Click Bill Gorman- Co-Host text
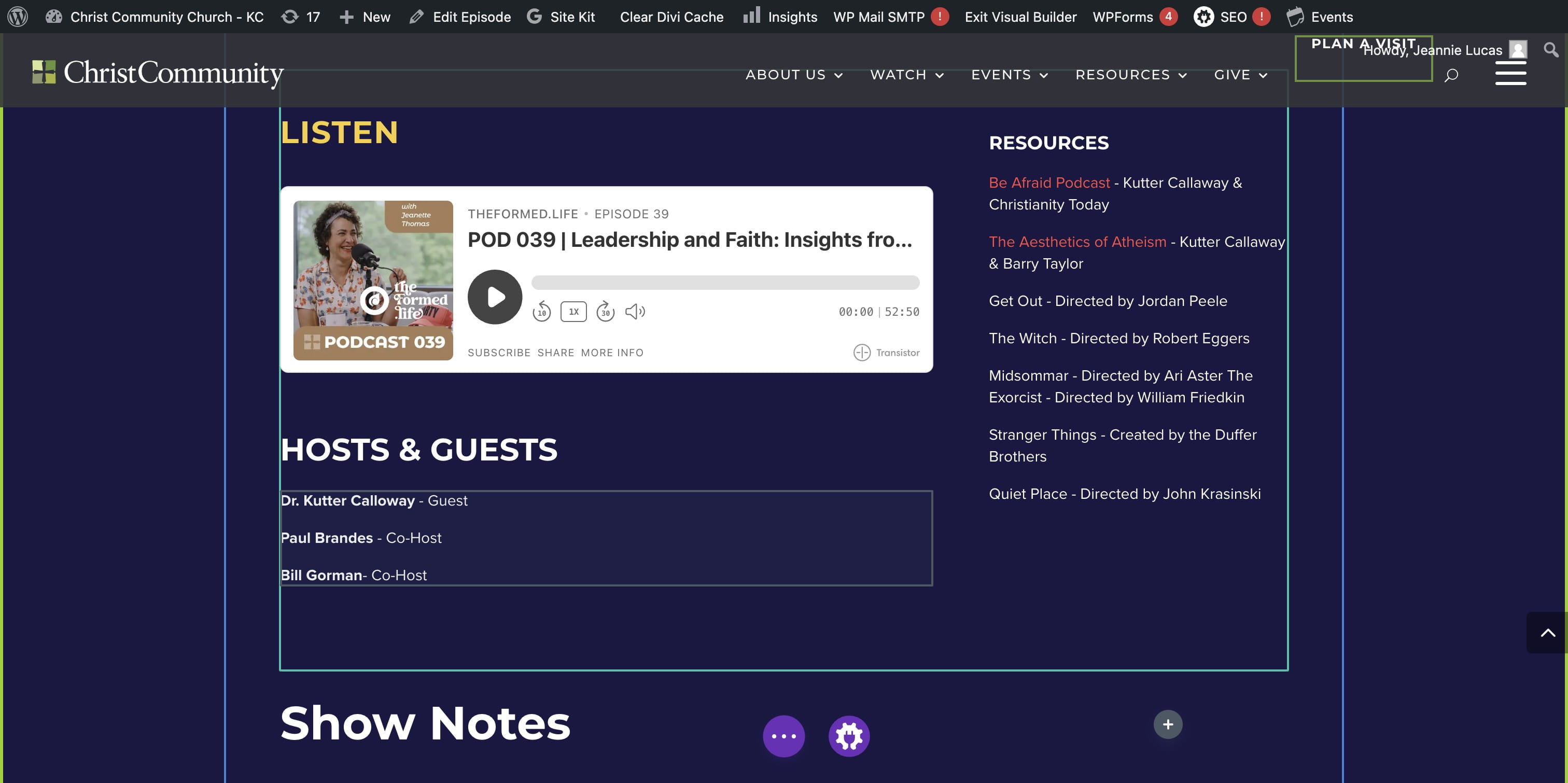This screenshot has height=783, width=1568. 354,575
